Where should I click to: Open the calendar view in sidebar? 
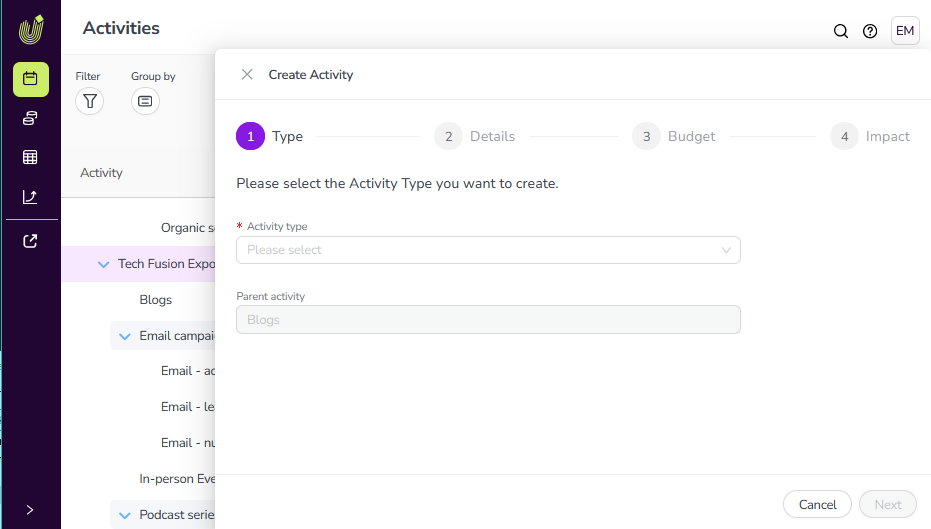[30, 79]
